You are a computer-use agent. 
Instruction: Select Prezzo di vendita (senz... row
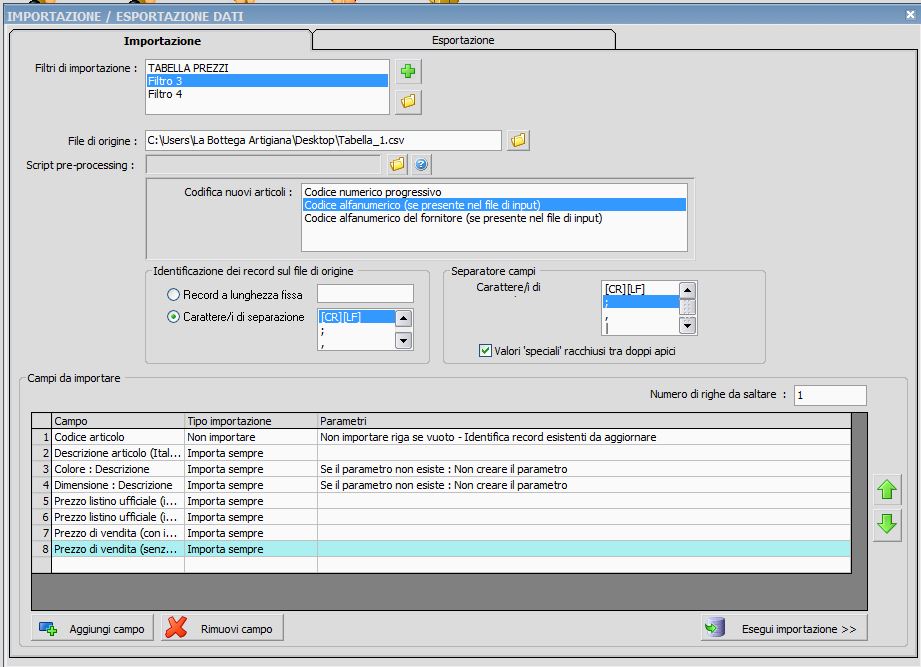(x=441, y=549)
